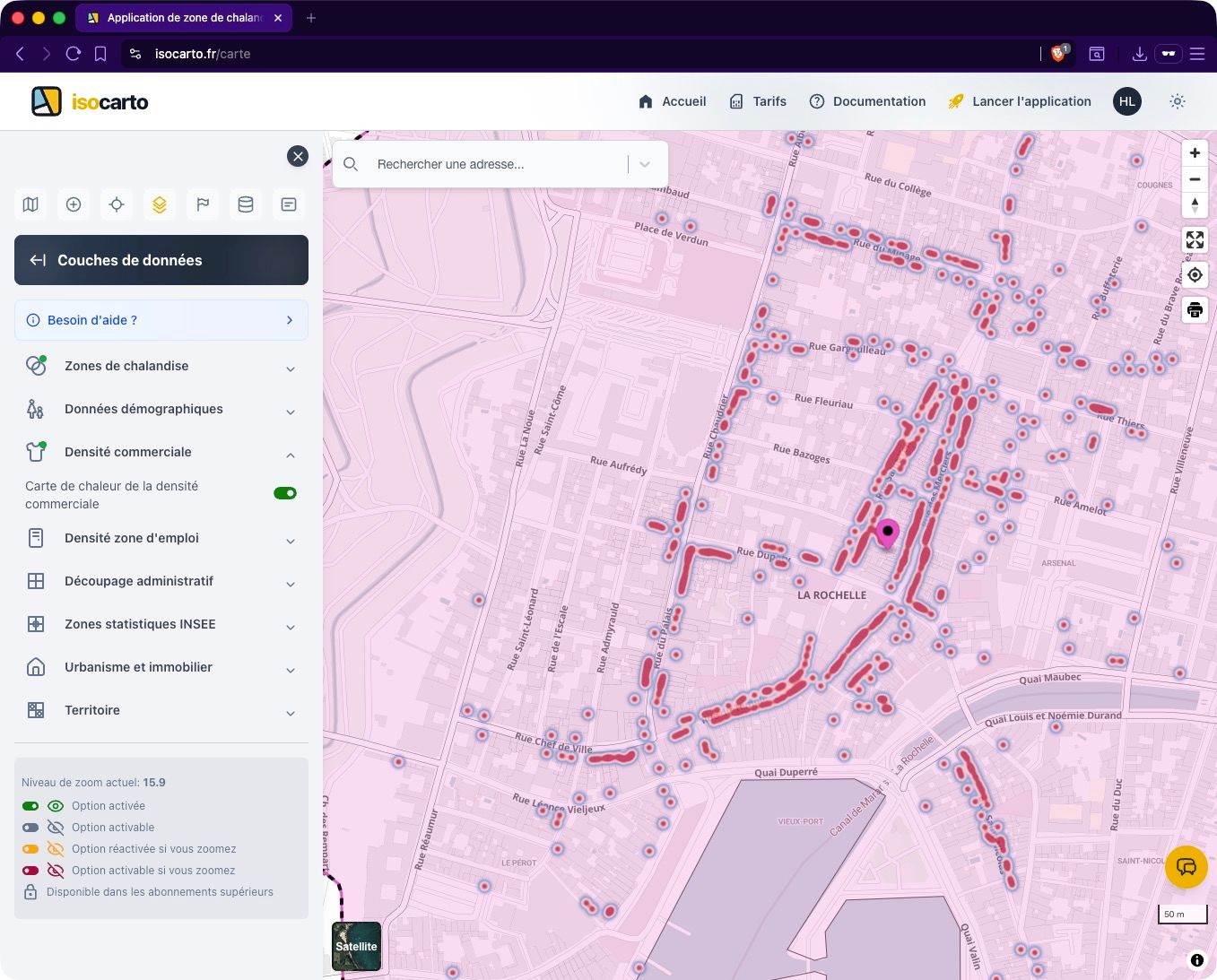
Task: Click the Couches de données back button
Action: click(x=39, y=260)
